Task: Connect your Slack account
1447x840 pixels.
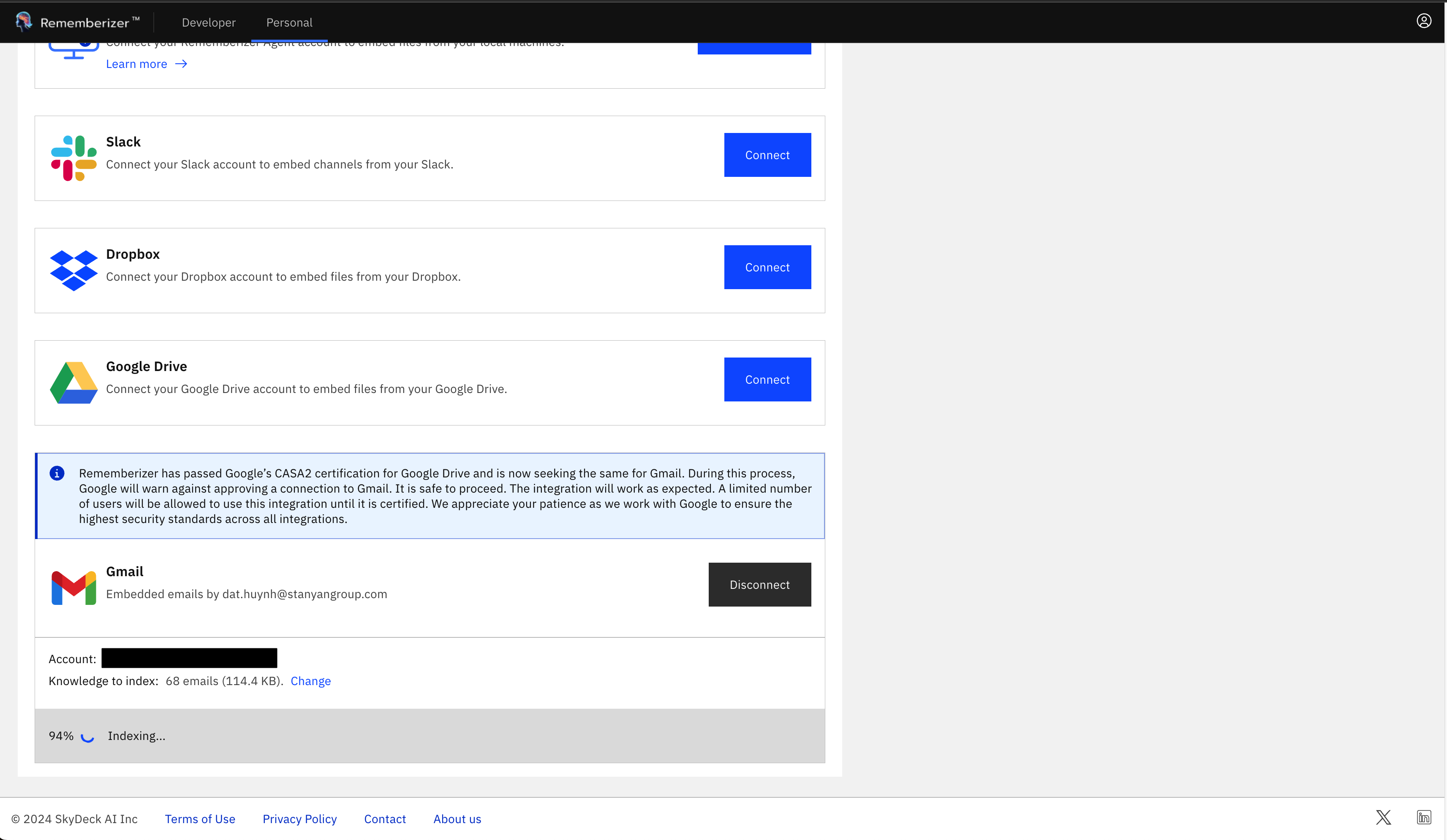Action: coord(767,154)
